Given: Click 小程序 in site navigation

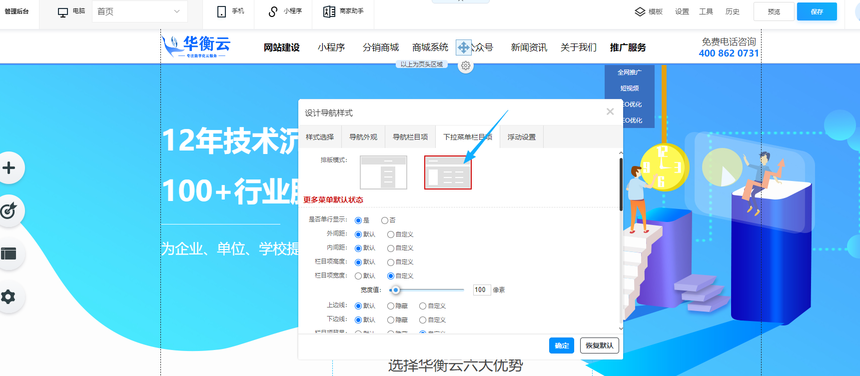Looking at the screenshot, I should tap(331, 48).
